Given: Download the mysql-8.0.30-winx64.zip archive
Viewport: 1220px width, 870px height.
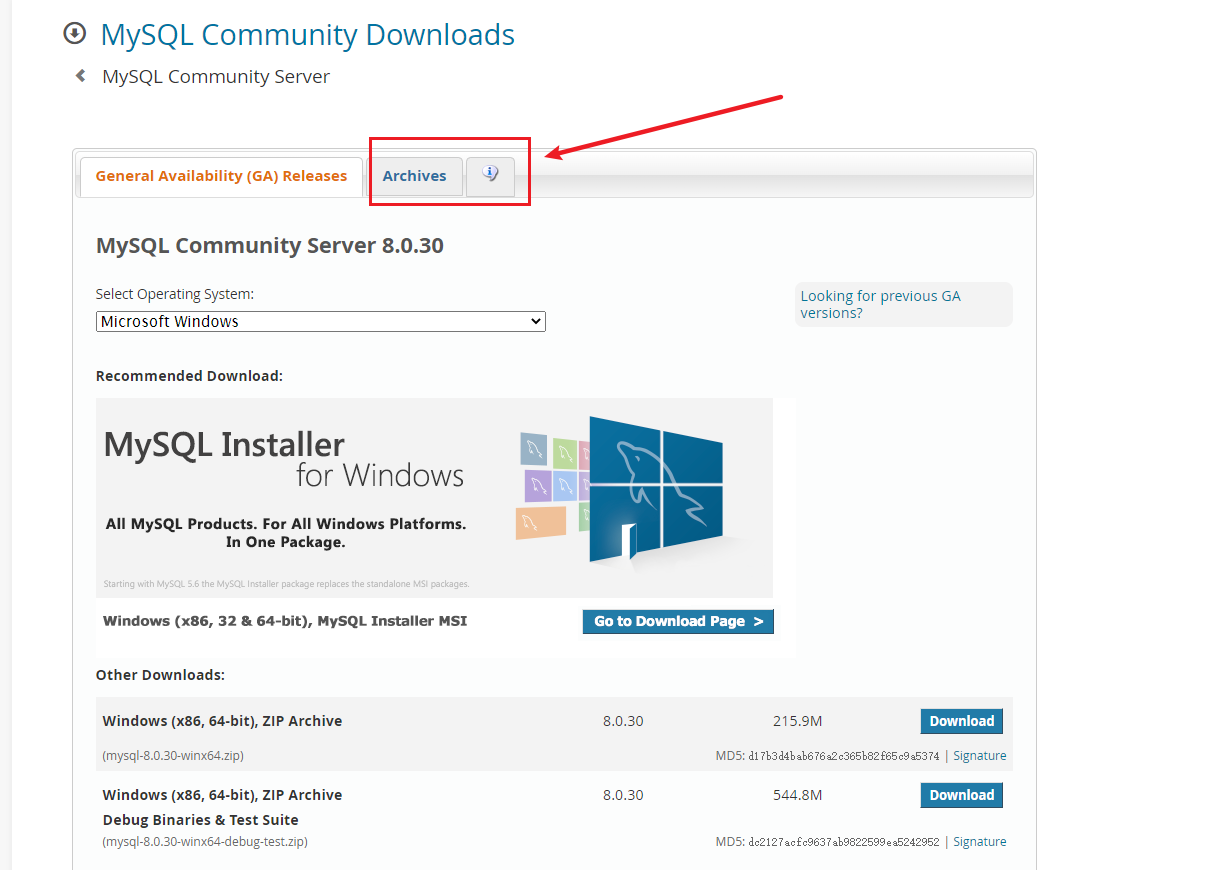Looking at the screenshot, I should click(x=961, y=720).
